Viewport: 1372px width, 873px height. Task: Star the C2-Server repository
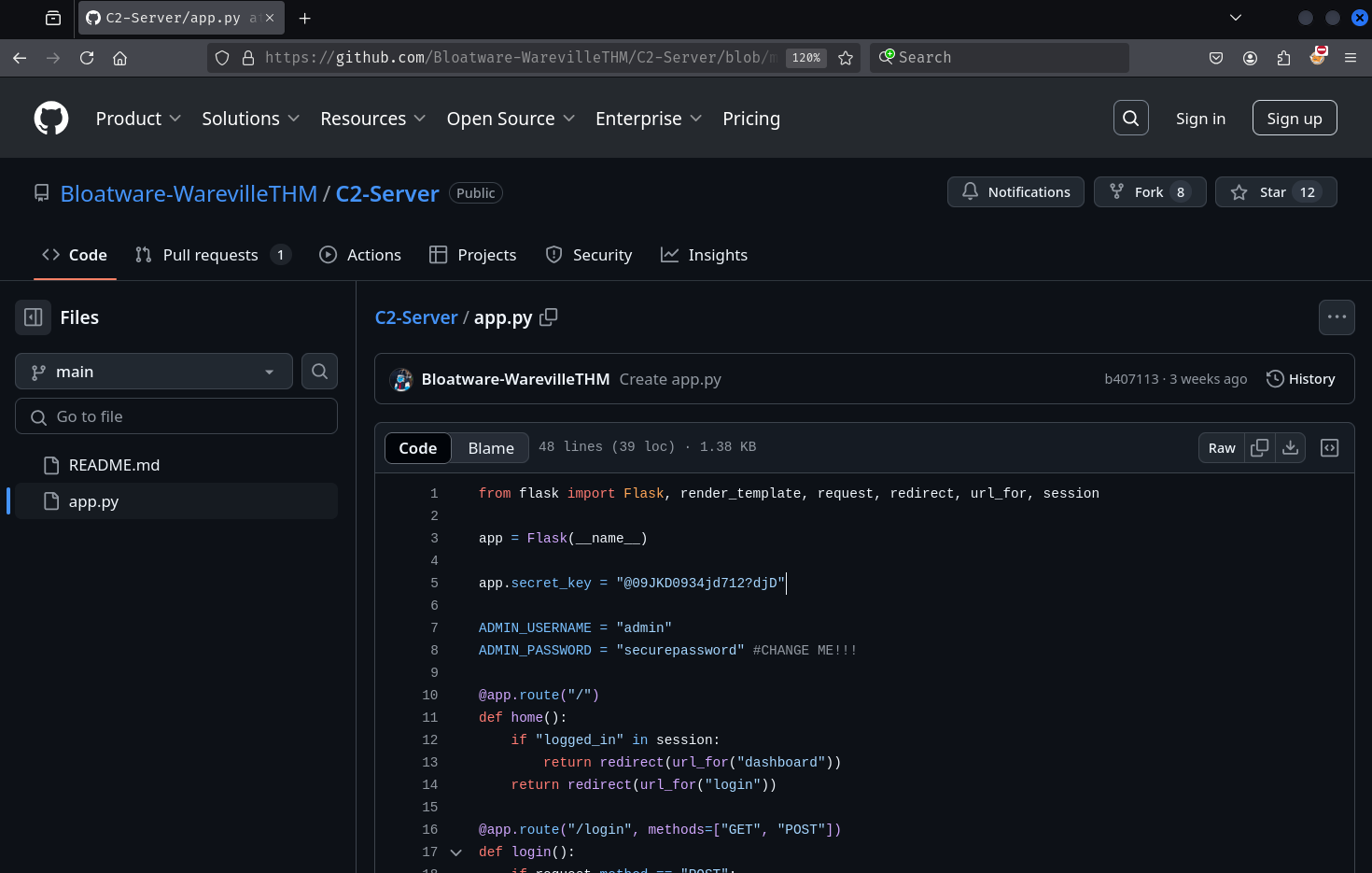pos(1274,192)
